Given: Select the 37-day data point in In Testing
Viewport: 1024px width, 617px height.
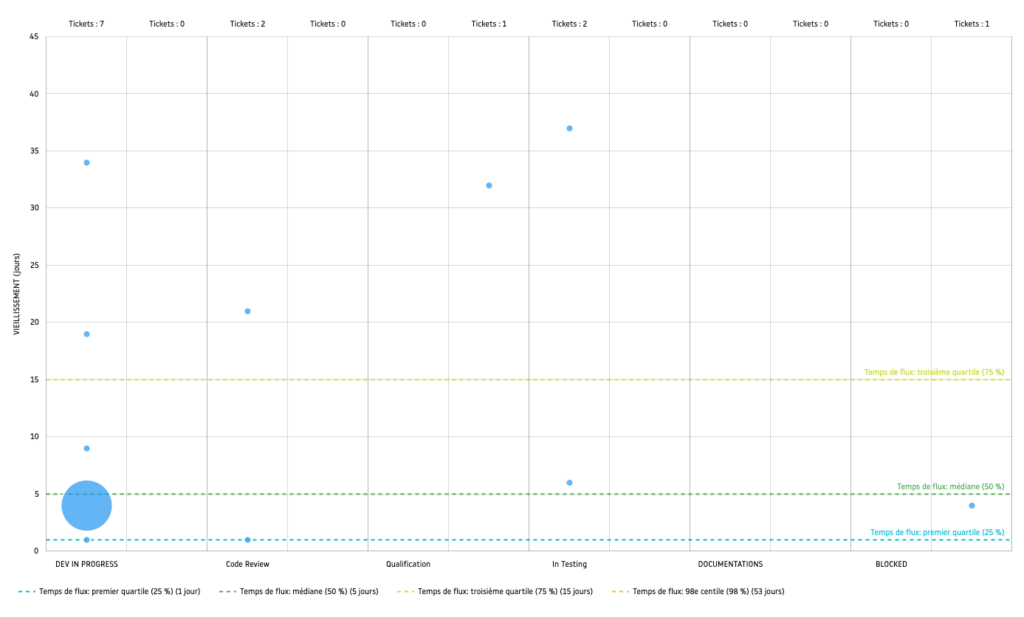Looking at the screenshot, I should pos(570,128).
